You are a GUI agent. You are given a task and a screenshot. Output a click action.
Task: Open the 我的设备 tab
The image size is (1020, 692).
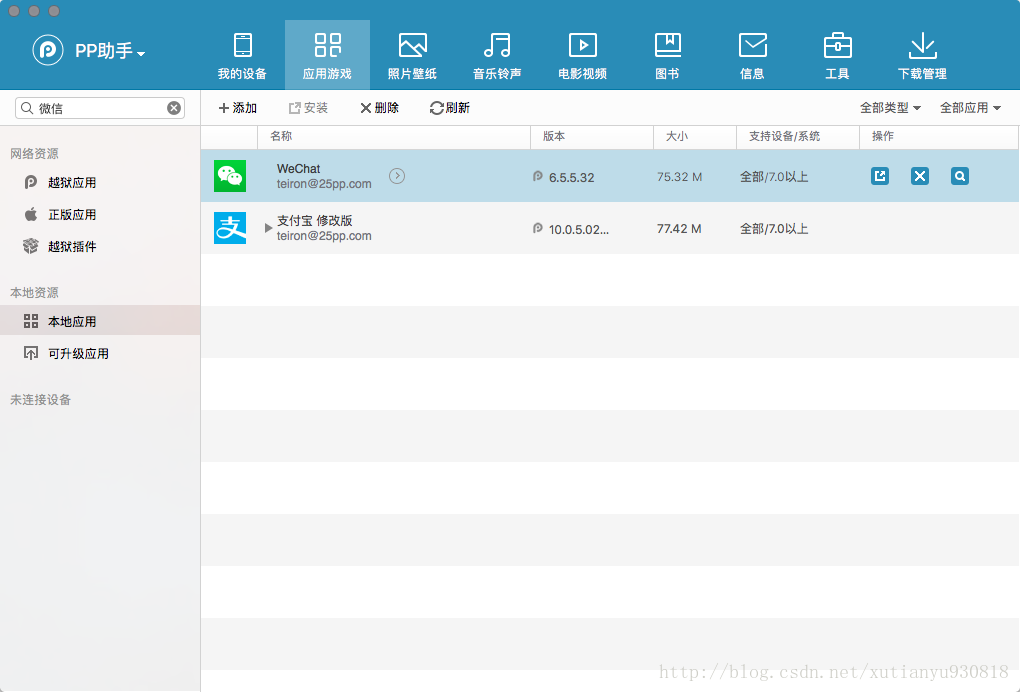243,55
